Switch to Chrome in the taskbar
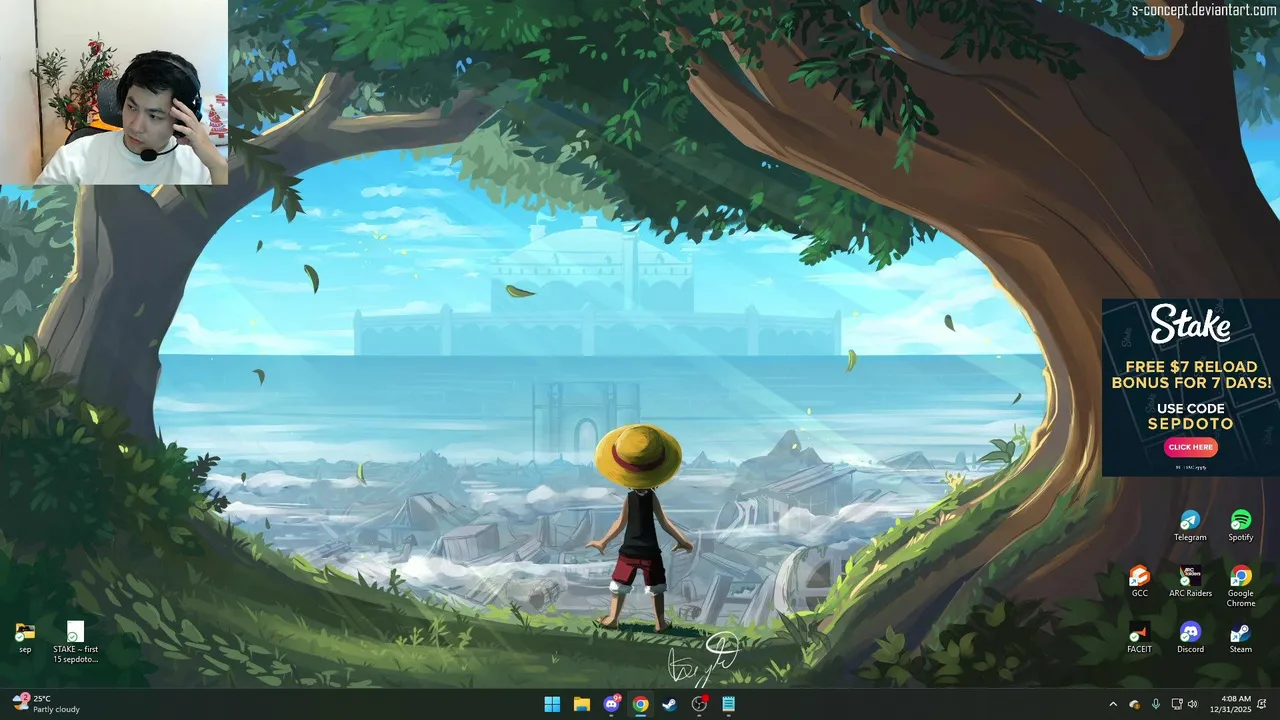The image size is (1280, 720). pyautogui.click(x=640, y=704)
